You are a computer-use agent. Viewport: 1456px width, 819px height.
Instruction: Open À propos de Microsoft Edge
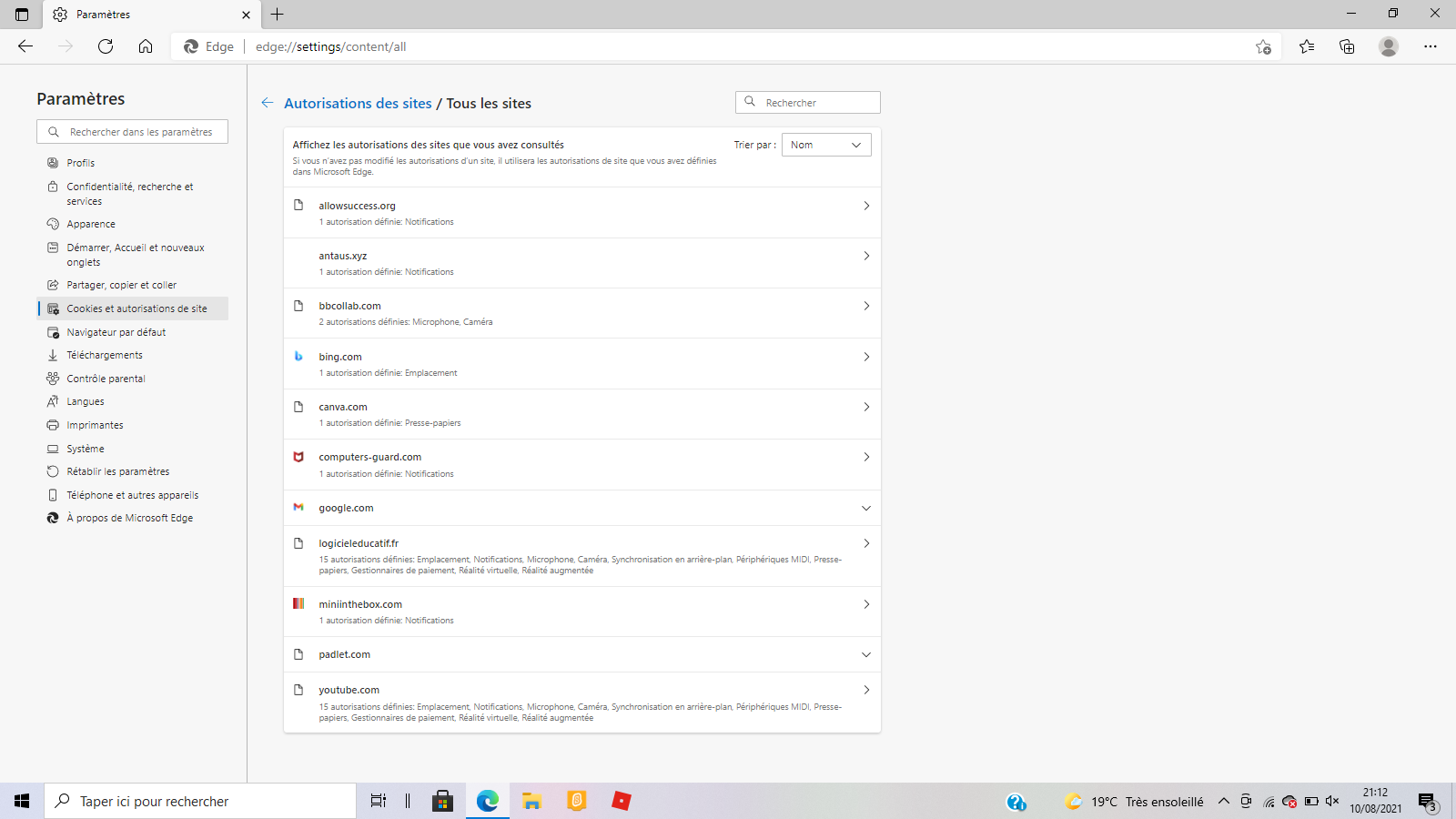[133, 518]
